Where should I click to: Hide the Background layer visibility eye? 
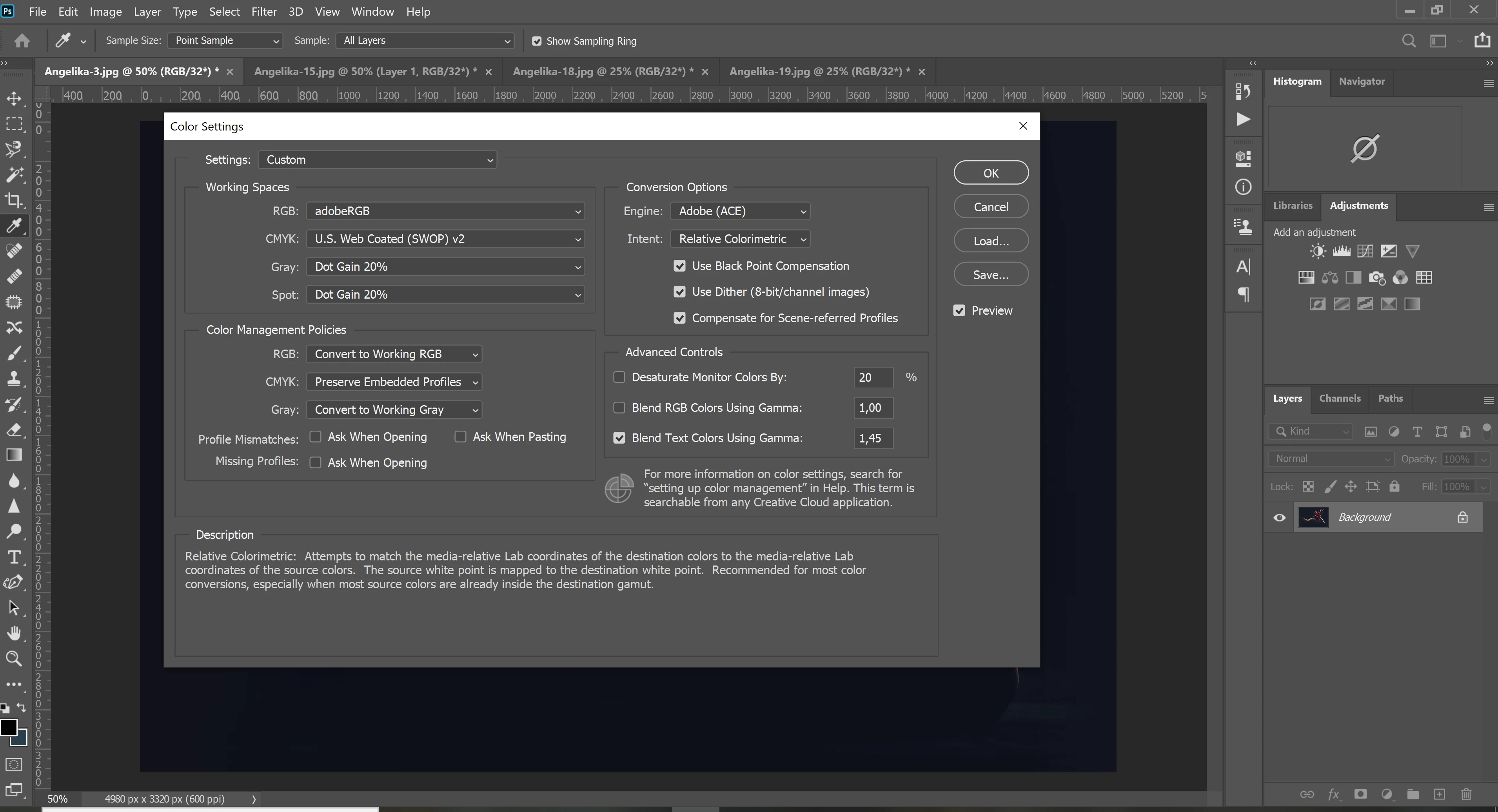click(1279, 517)
